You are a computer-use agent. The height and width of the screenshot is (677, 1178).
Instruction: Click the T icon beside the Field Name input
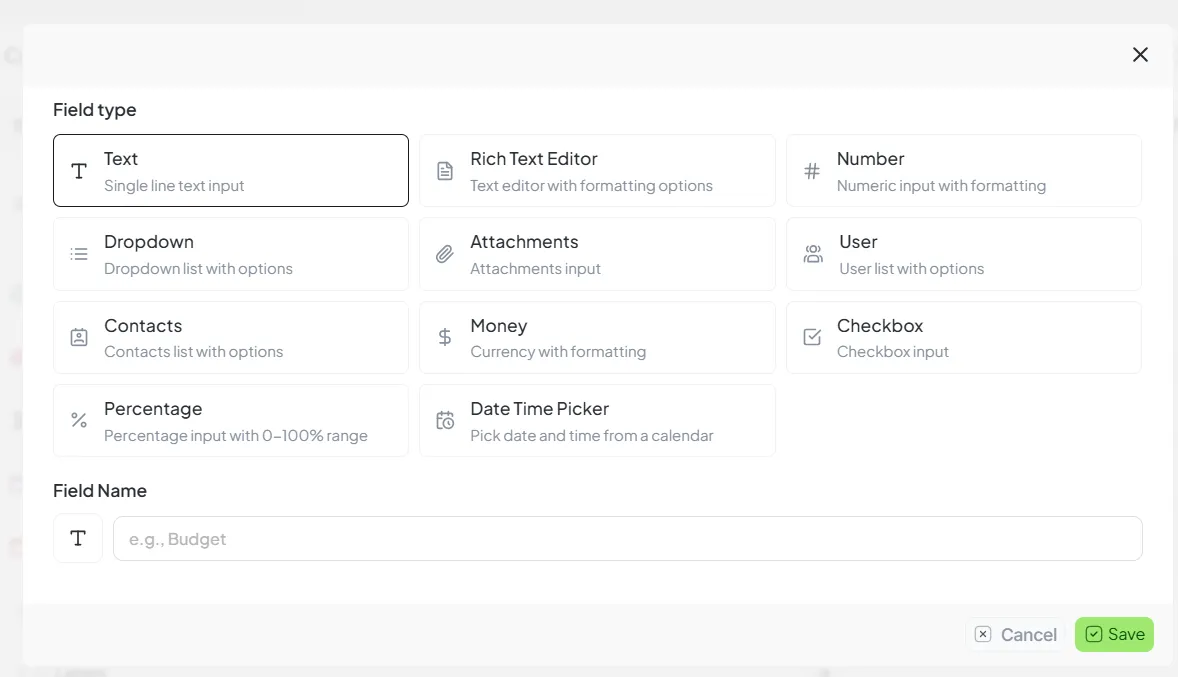pos(77,538)
